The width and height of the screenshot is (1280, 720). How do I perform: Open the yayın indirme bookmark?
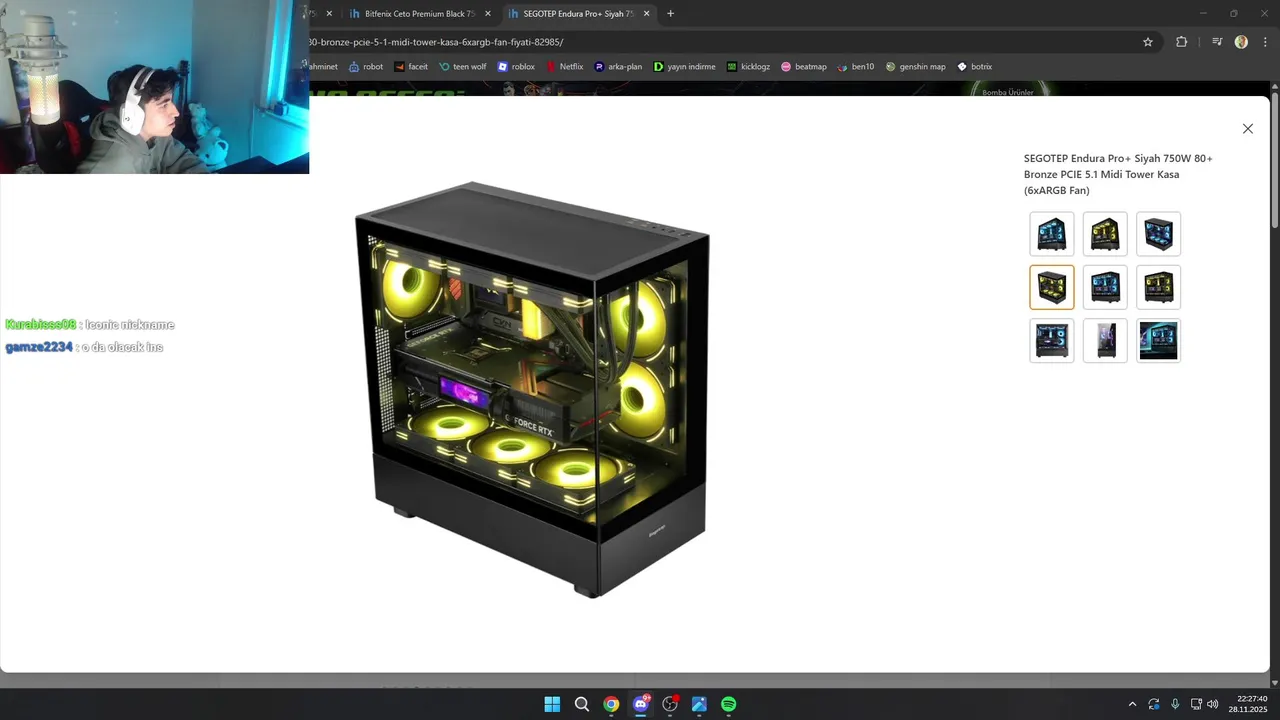point(685,67)
